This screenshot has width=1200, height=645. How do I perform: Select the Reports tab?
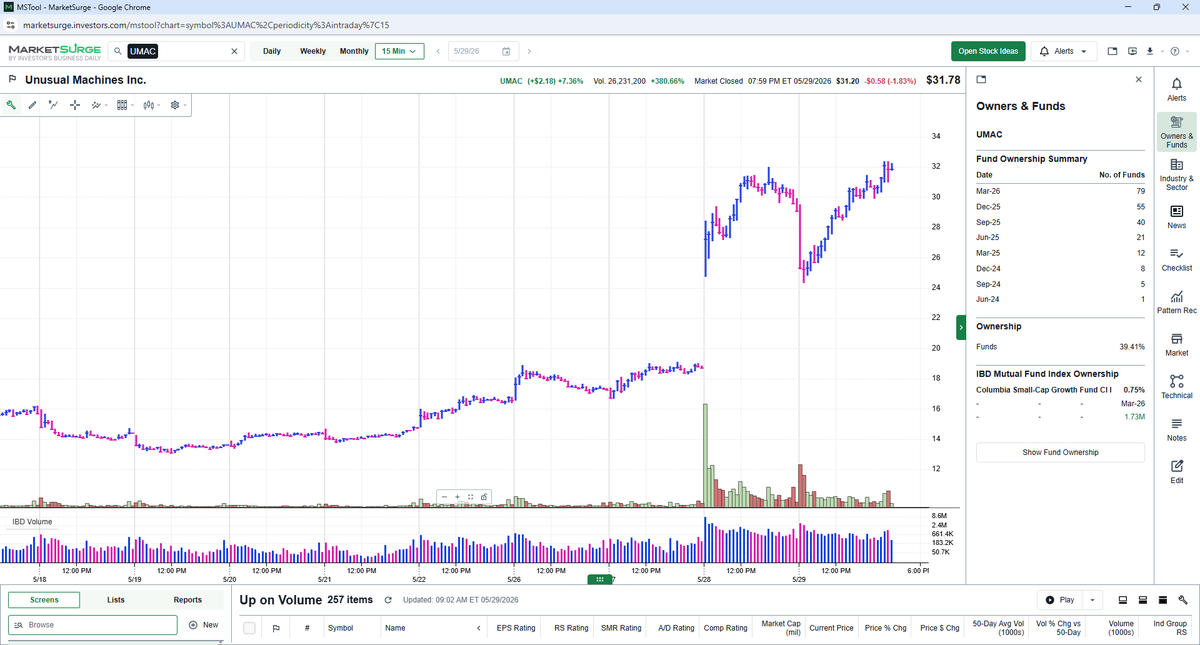[x=187, y=600]
